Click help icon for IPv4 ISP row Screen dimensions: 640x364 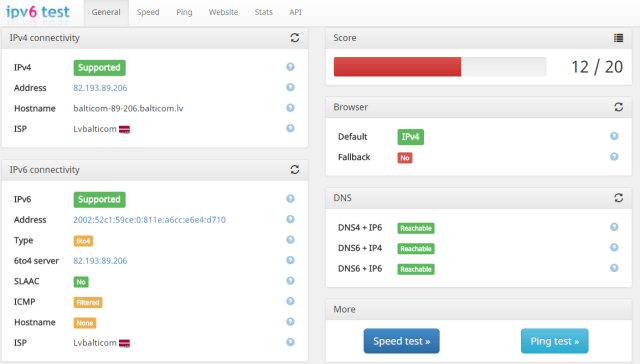pyautogui.click(x=290, y=128)
